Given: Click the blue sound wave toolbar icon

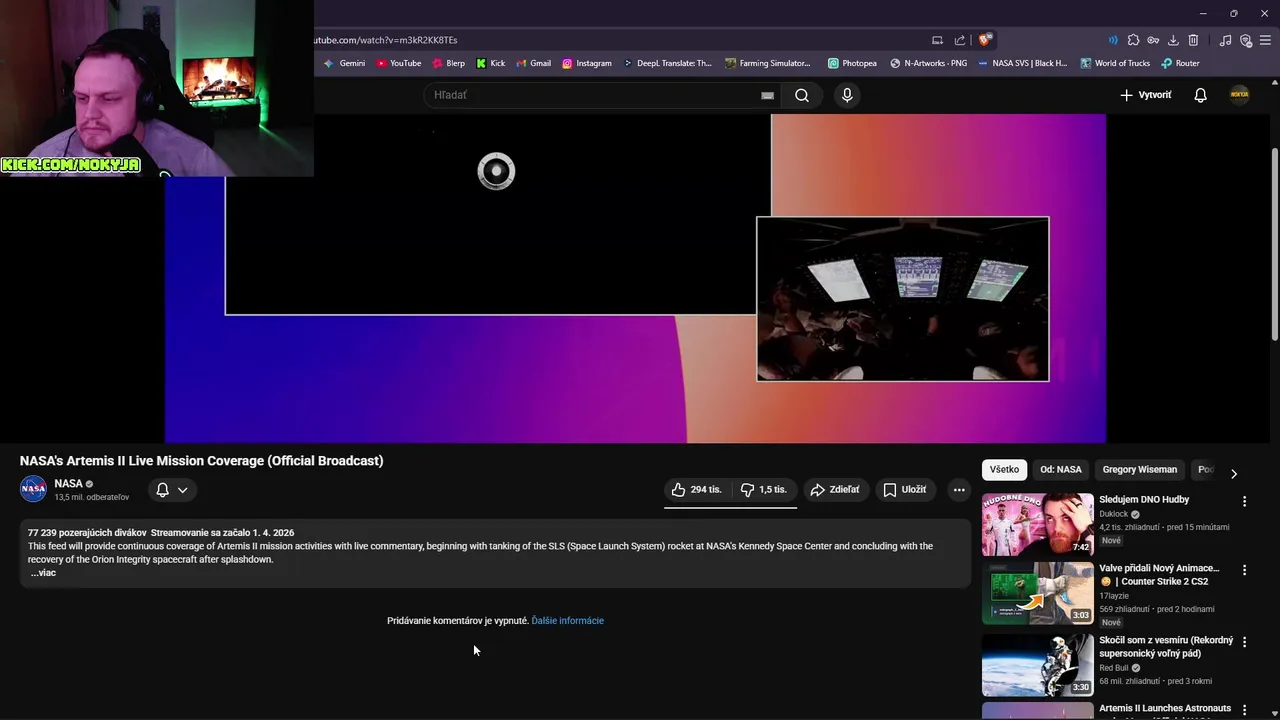Looking at the screenshot, I should pyautogui.click(x=1113, y=40).
